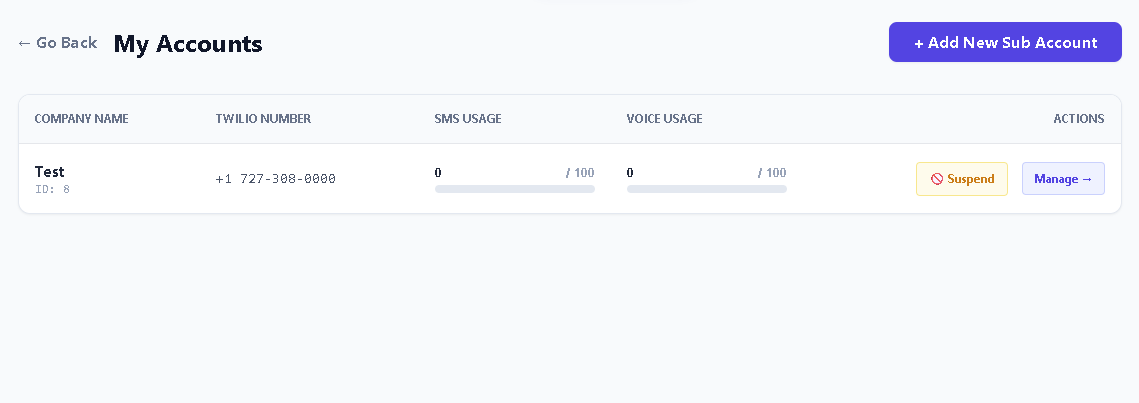Click the Voice Usage column header
The height and width of the screenshot is (403, 1139).
[x=664, y=118]
